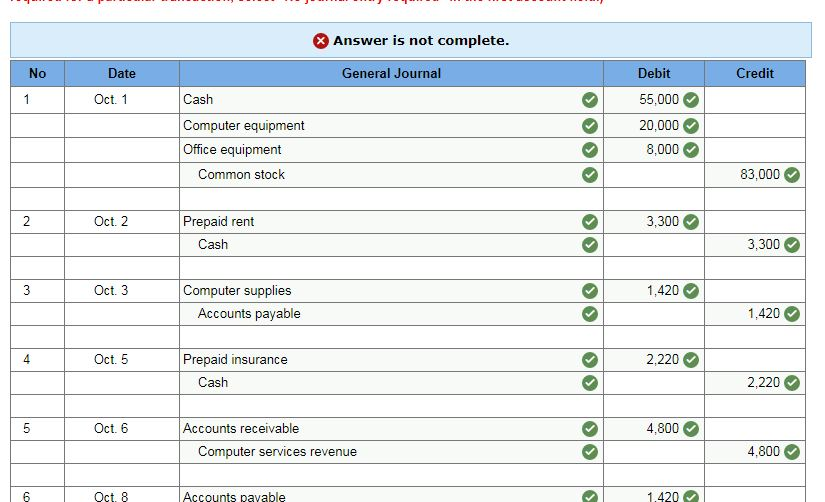Screen dimensions: 825x502
Task: Select the 'Common stock' account cell
Action: pos(391,175)
